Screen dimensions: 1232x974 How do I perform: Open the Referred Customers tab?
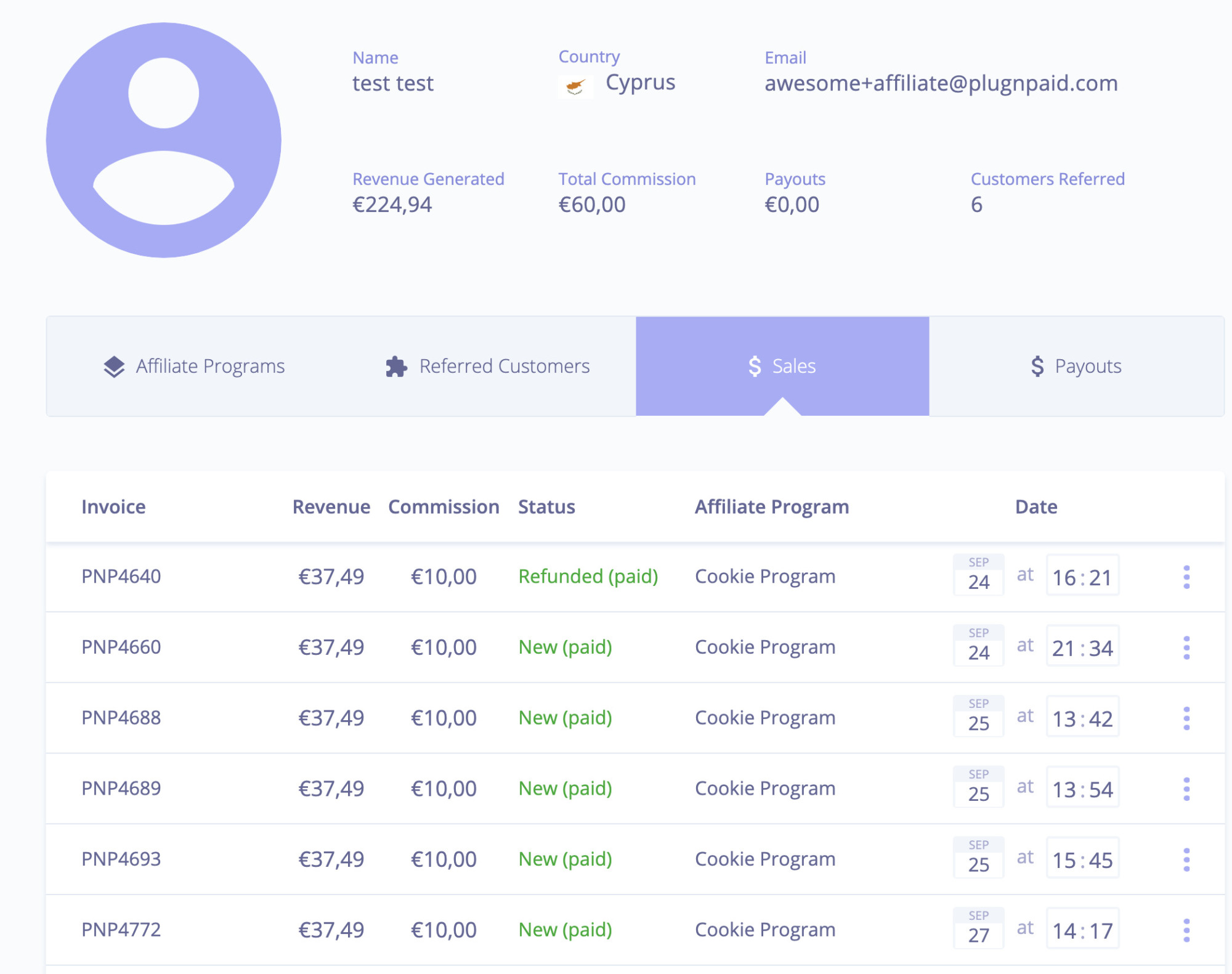[x=488, y=367]
